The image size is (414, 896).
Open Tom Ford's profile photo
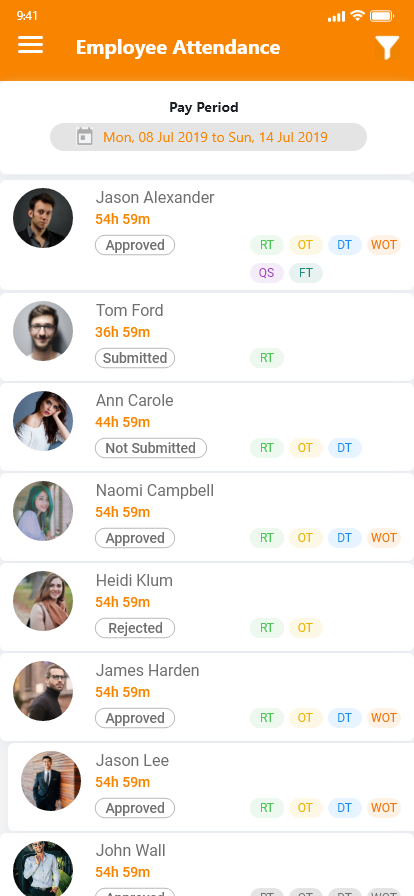(43, 331)
